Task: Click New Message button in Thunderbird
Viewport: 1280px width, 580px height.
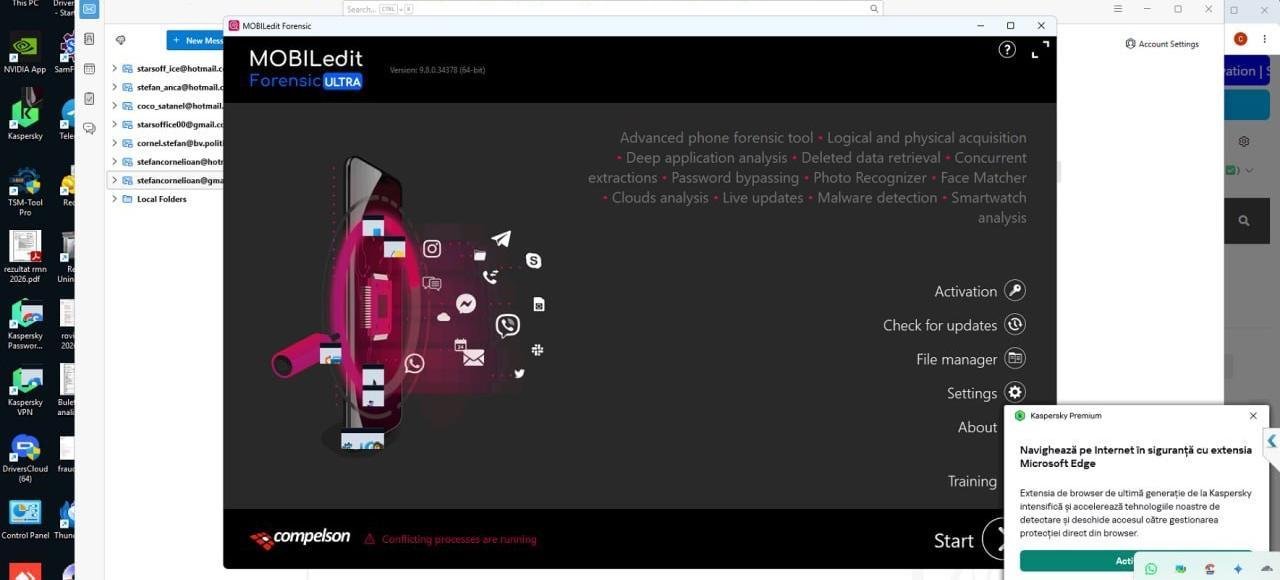Action: pyautogui.click(x=196, y=41)
